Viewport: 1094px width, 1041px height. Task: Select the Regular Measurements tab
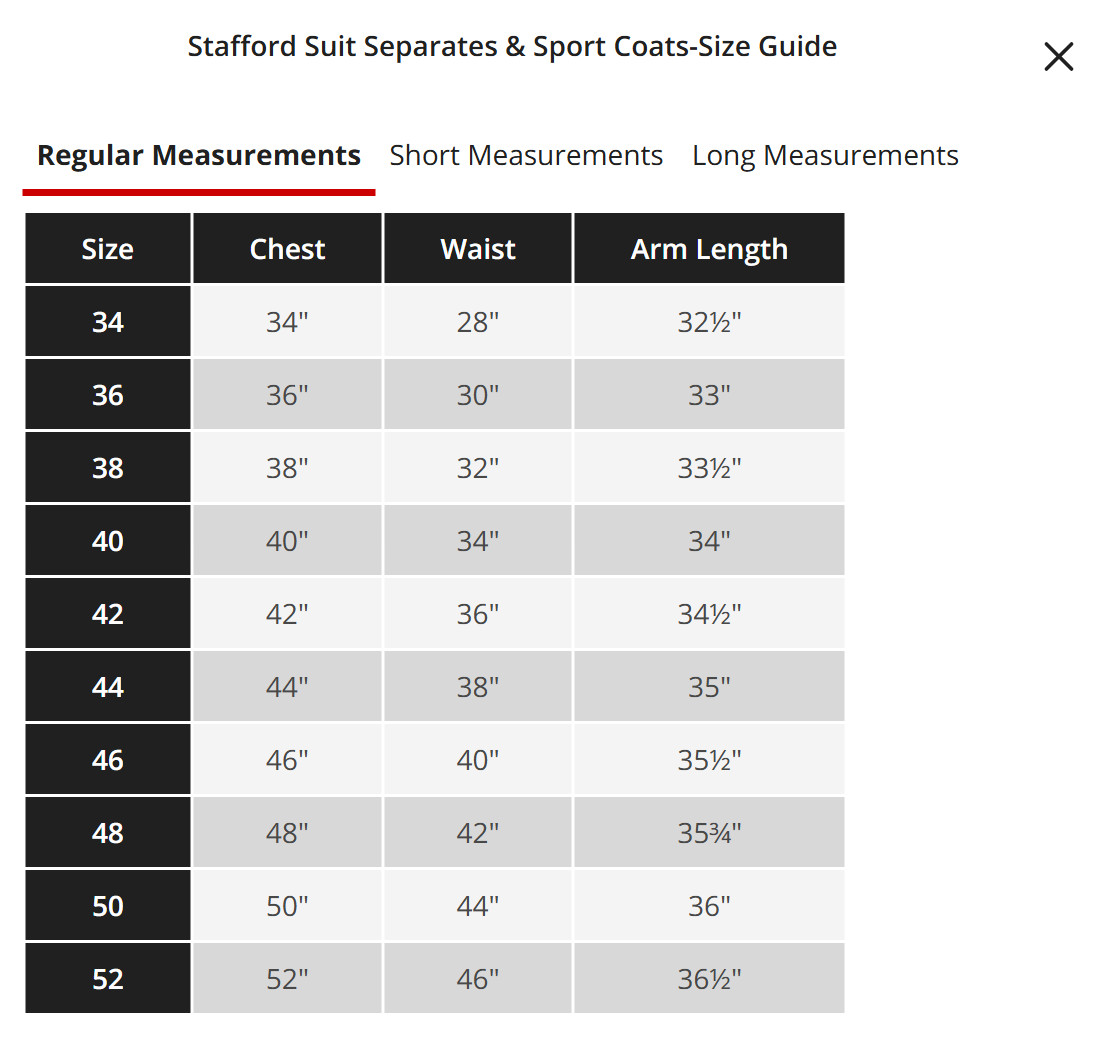coord(199,156)
